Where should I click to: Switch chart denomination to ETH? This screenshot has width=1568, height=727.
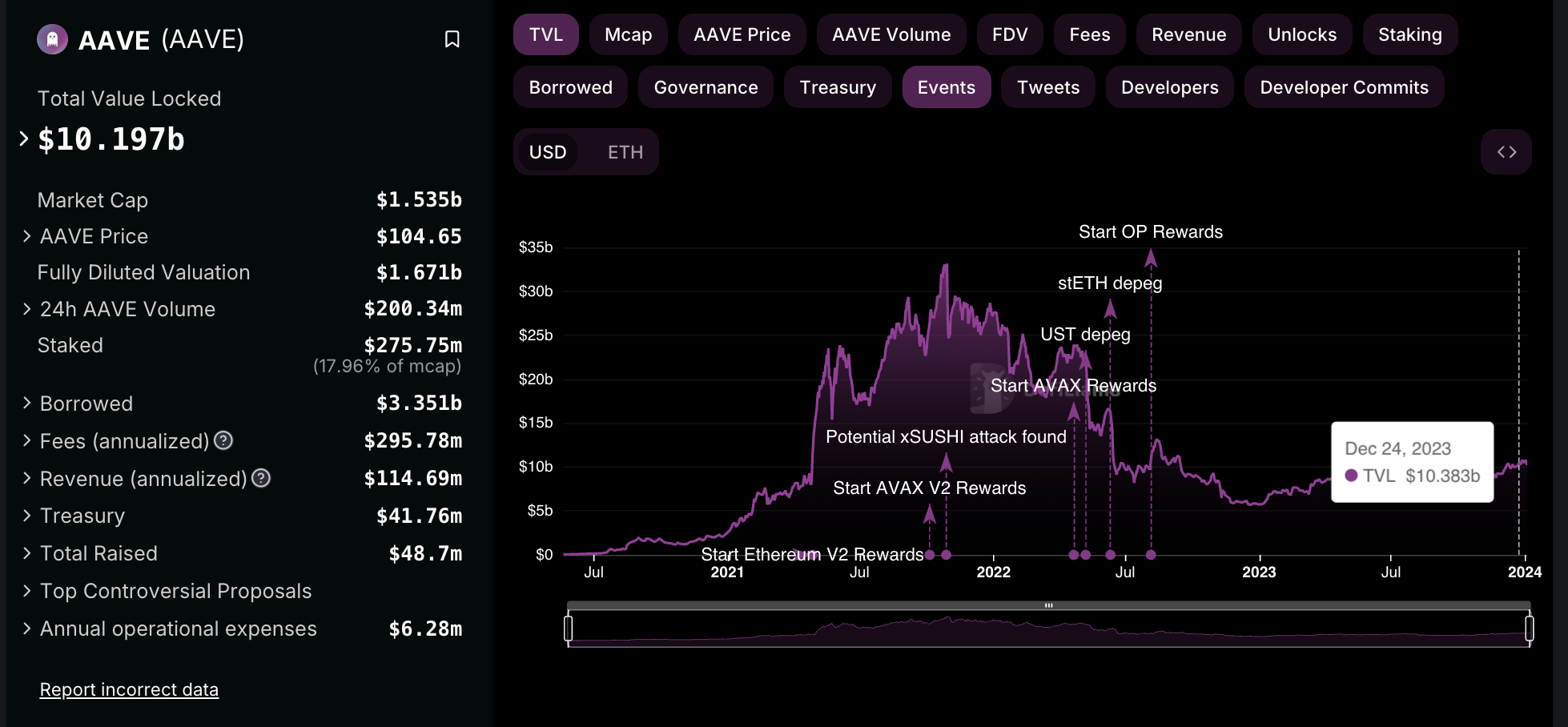click(x=625, y=152)
